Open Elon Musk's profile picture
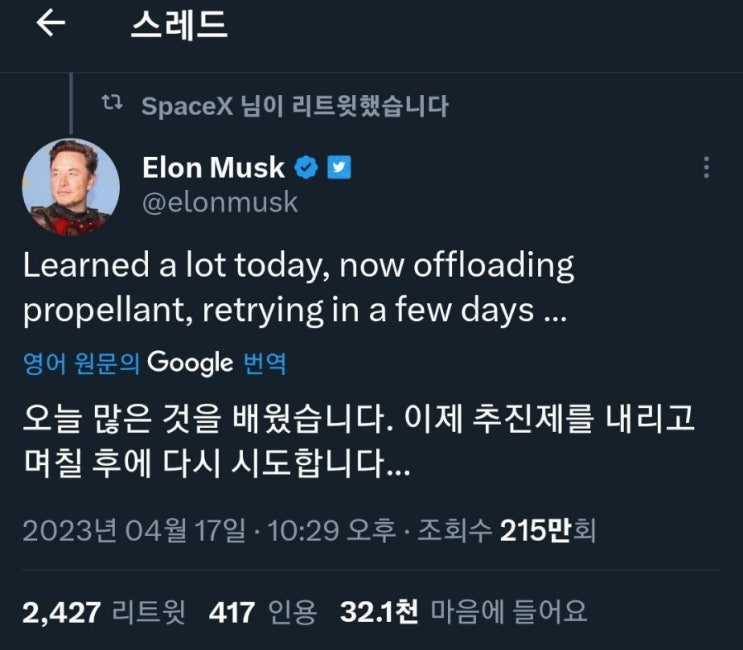 pyautogui.click(x=71, y=187)
